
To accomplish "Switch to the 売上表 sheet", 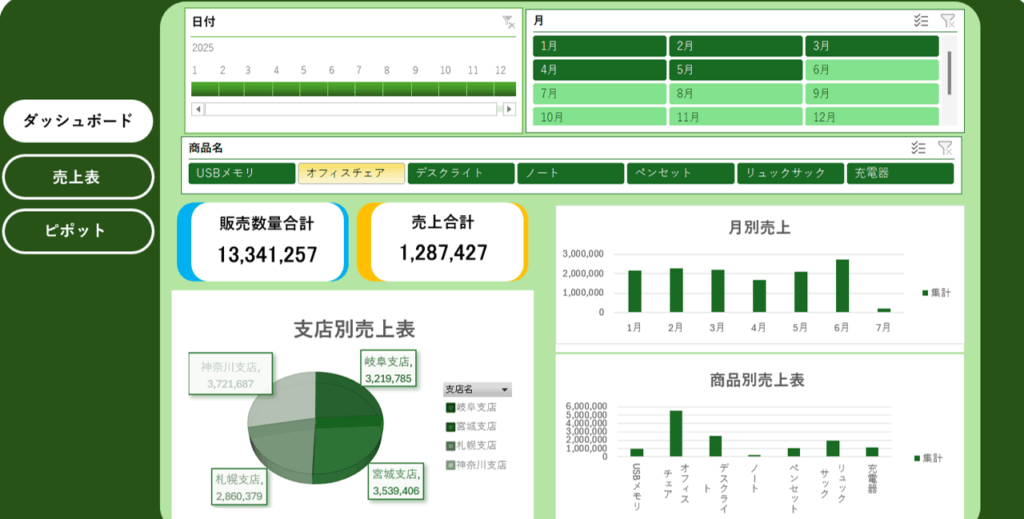I will 78,177.
